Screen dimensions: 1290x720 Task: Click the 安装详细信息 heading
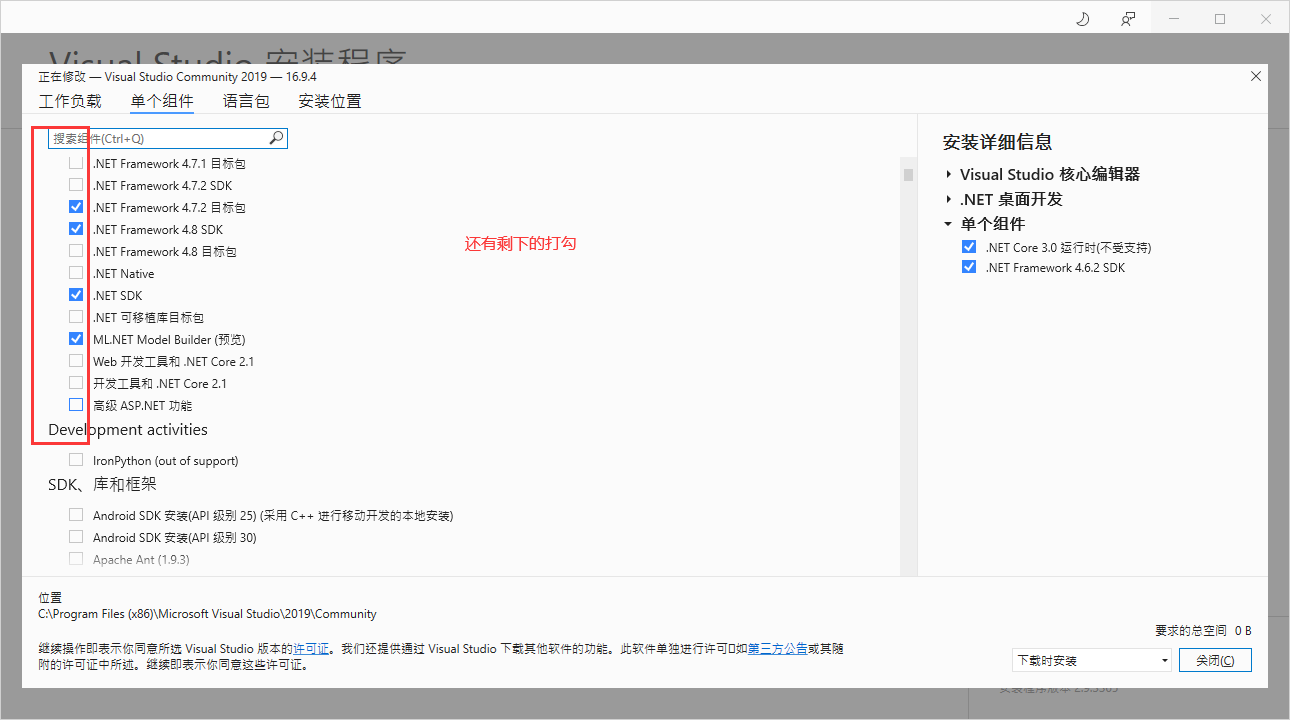997,142
